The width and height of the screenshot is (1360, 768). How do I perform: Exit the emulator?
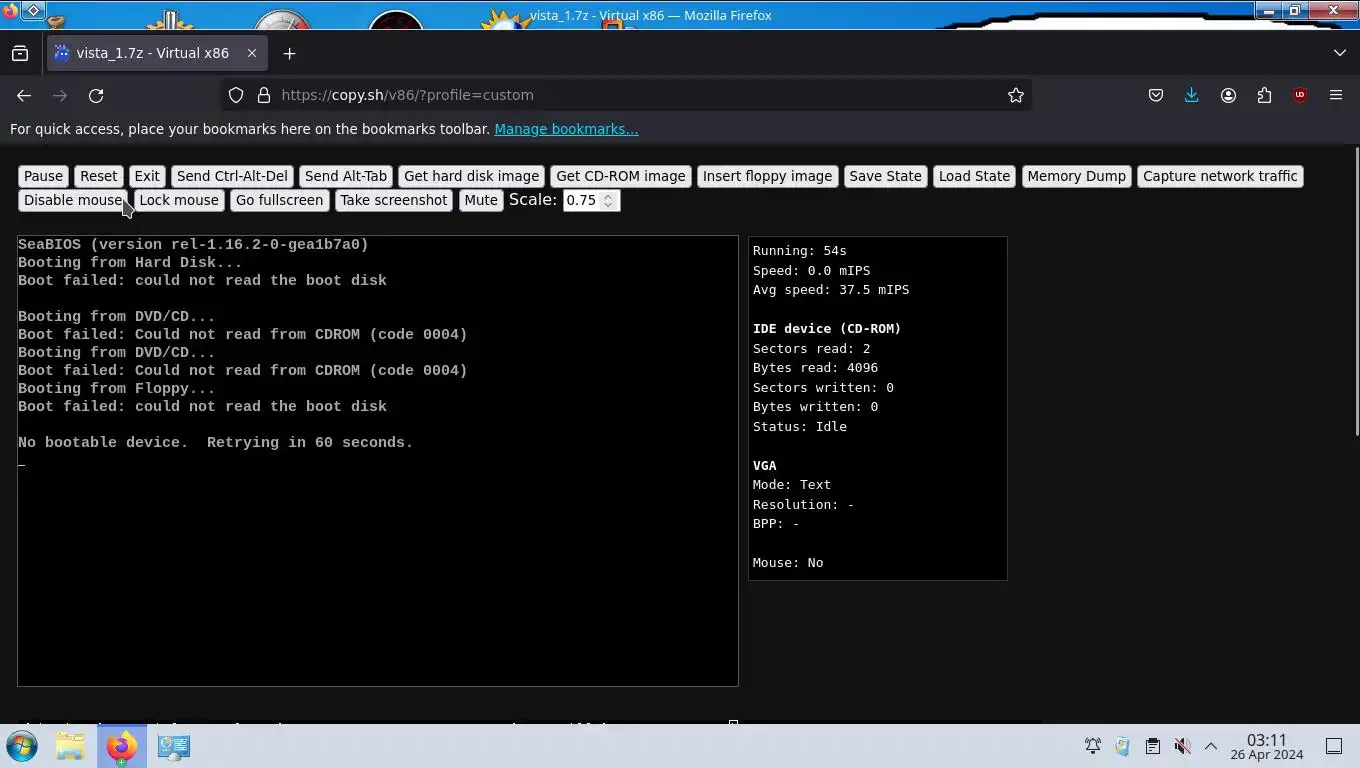147,176
